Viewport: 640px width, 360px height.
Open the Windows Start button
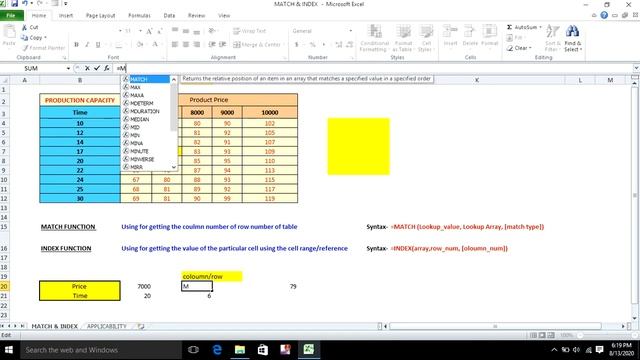9,350
